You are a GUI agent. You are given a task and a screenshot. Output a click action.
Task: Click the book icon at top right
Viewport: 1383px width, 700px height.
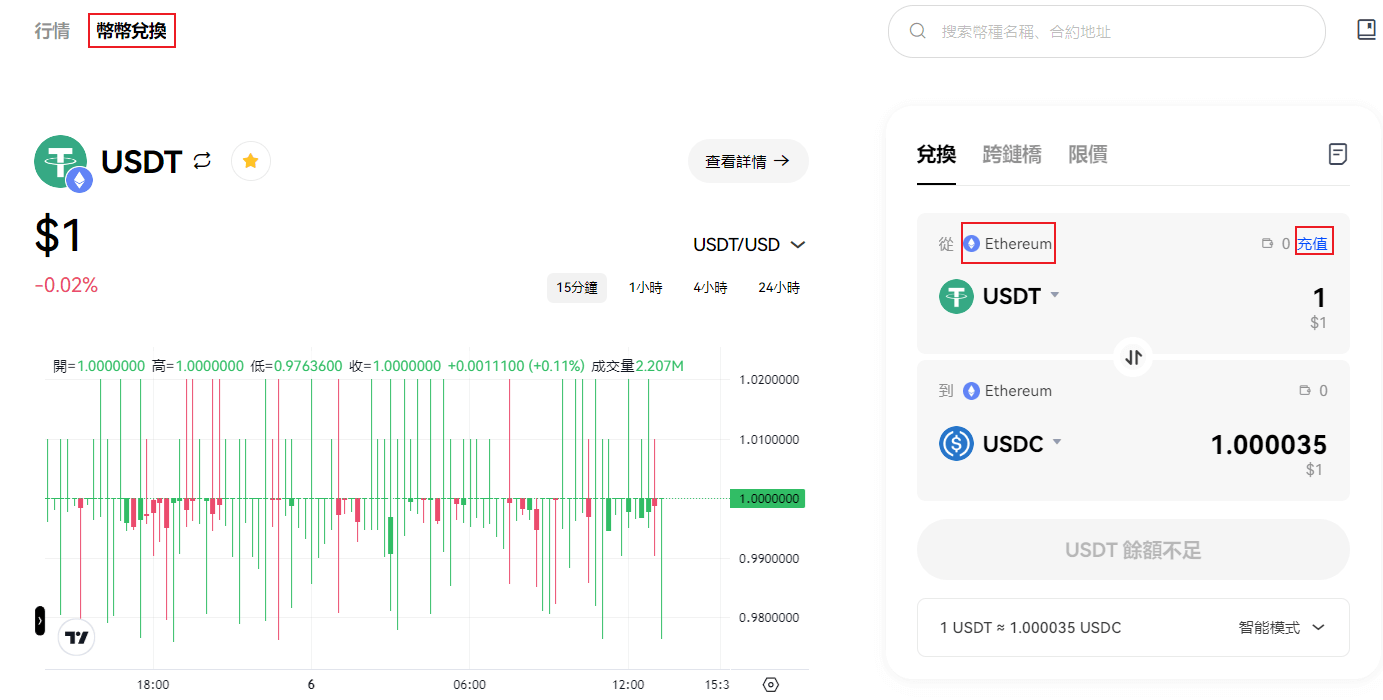coord(1366,30)
